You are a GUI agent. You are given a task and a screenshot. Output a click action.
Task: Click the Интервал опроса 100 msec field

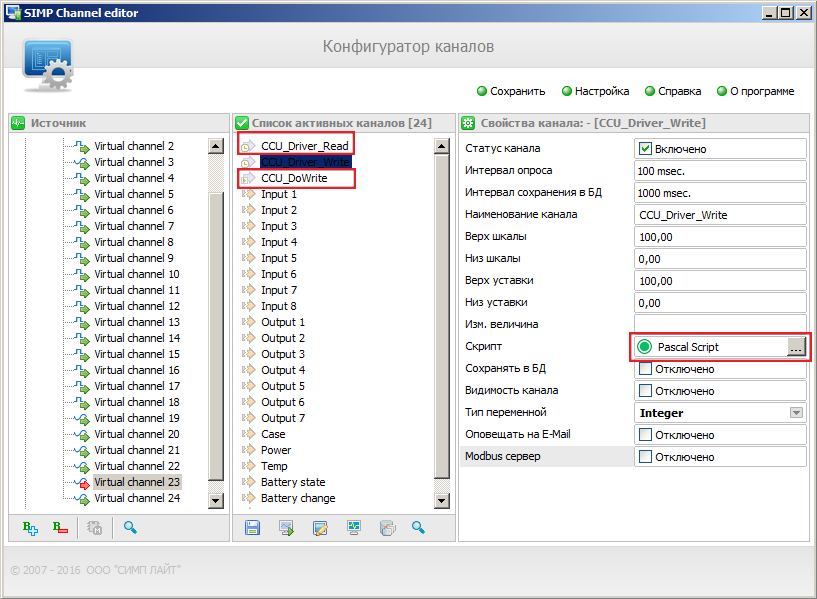click(x=720, y=171)
